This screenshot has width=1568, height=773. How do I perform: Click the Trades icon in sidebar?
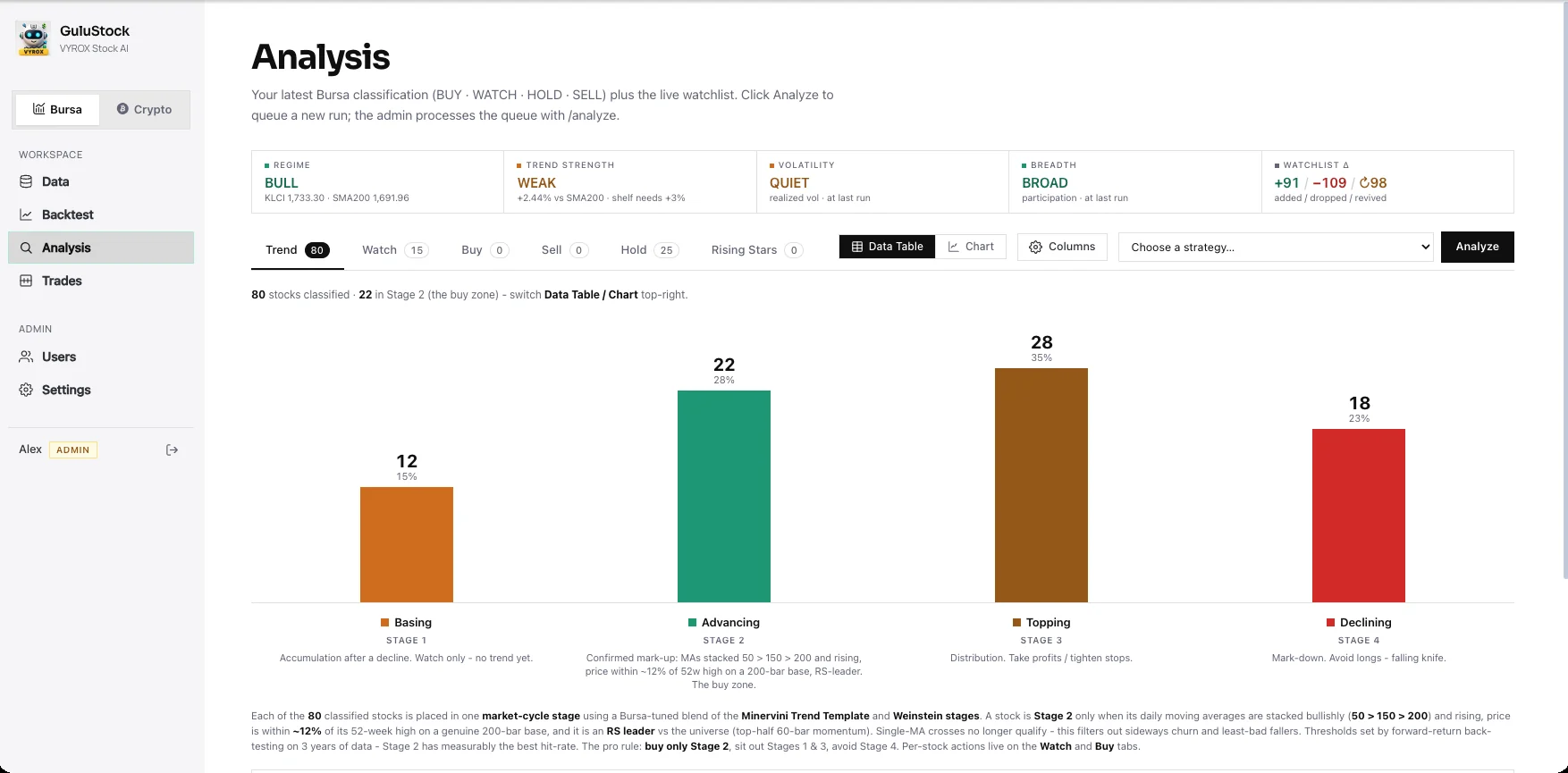point(26,281)
